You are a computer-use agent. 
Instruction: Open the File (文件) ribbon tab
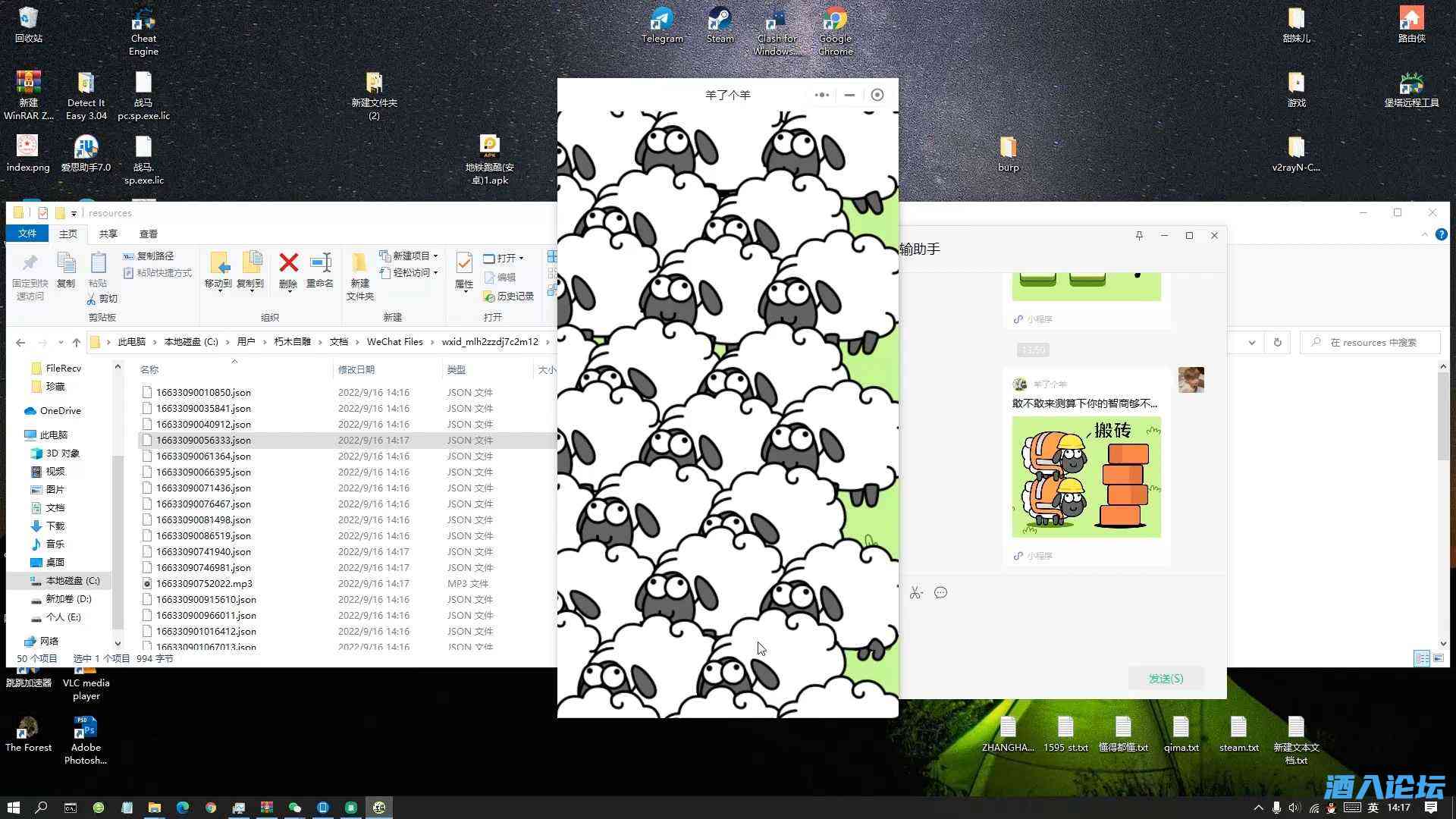click(x=27, y=234)
